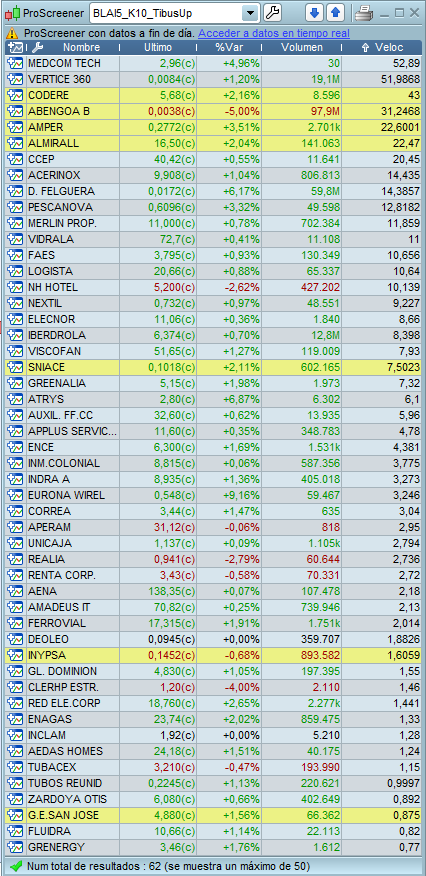The height and width of the screenshot is (876, 426).
Task: Open chart icon for UNICAJA
Action: point(14,544)
